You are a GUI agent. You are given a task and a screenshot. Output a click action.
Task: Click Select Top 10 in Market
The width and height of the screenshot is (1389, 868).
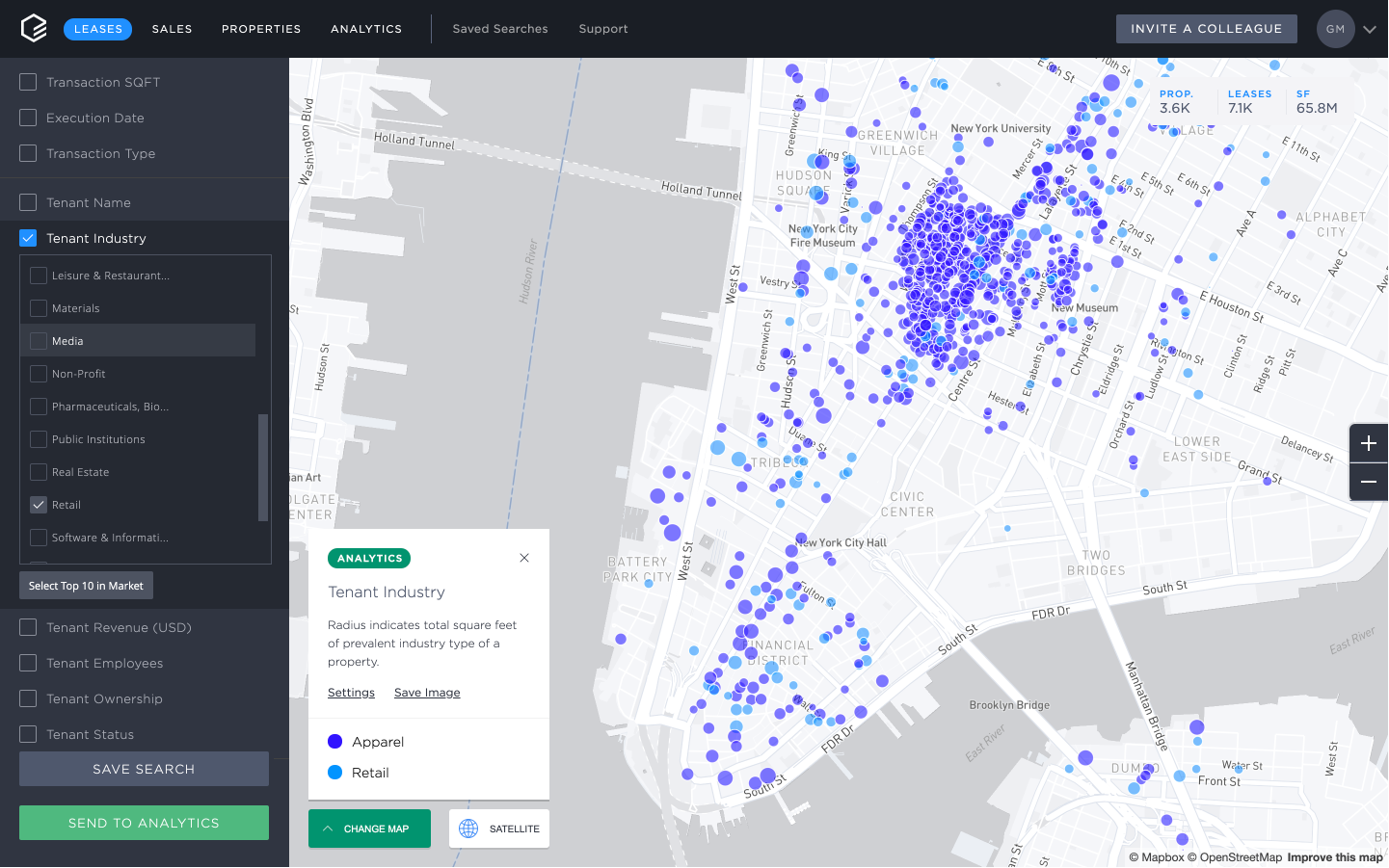[85, 585]
